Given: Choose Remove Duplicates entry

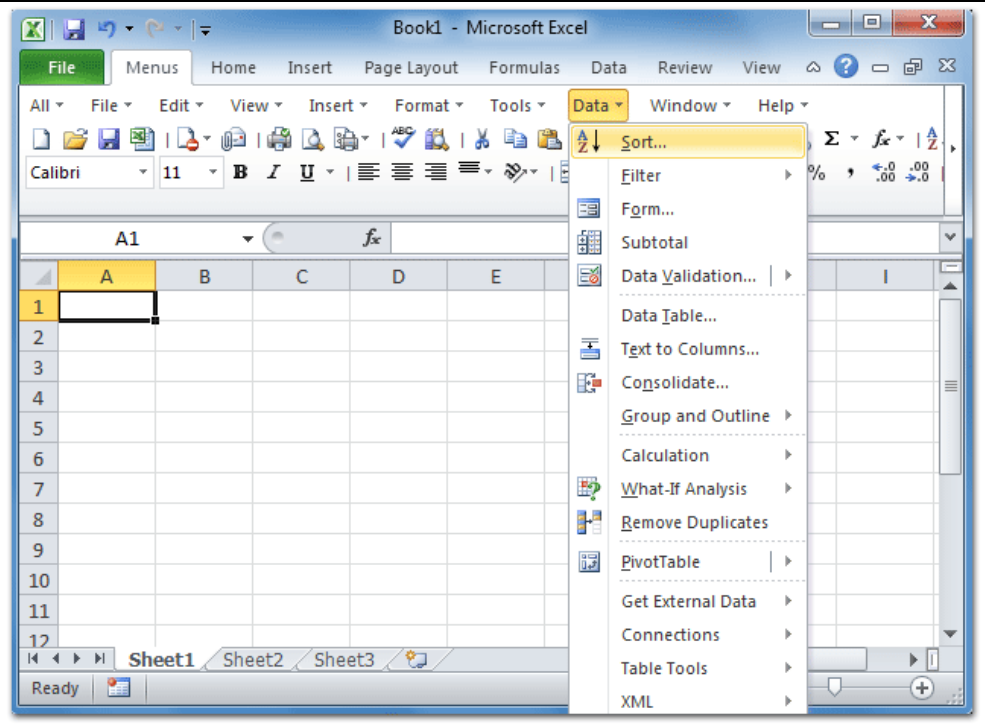Looking at the screenshot, I should pyautogui.click(x=690, y=522).
